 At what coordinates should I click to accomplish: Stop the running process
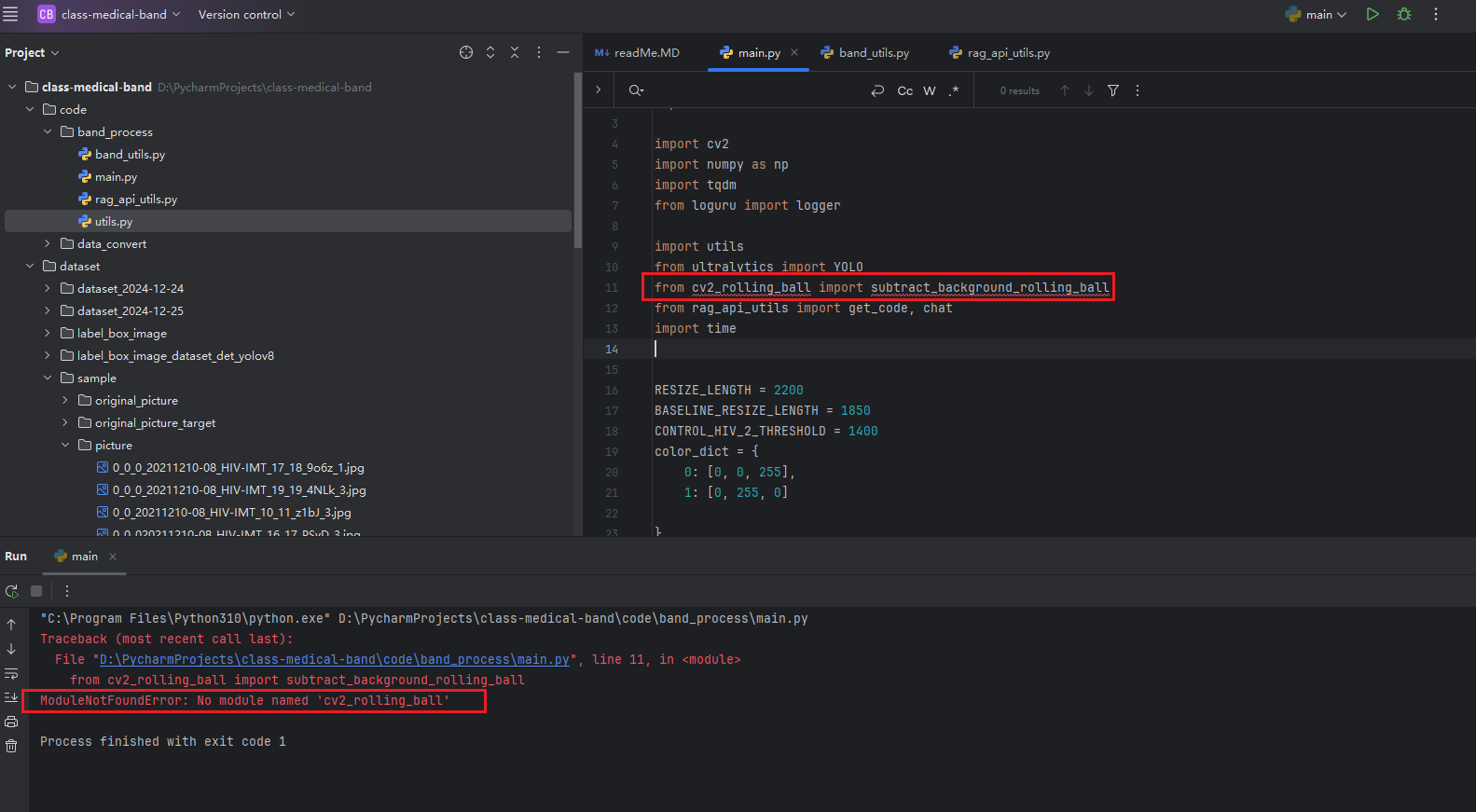pyautogui.click(x=36, y=591)
